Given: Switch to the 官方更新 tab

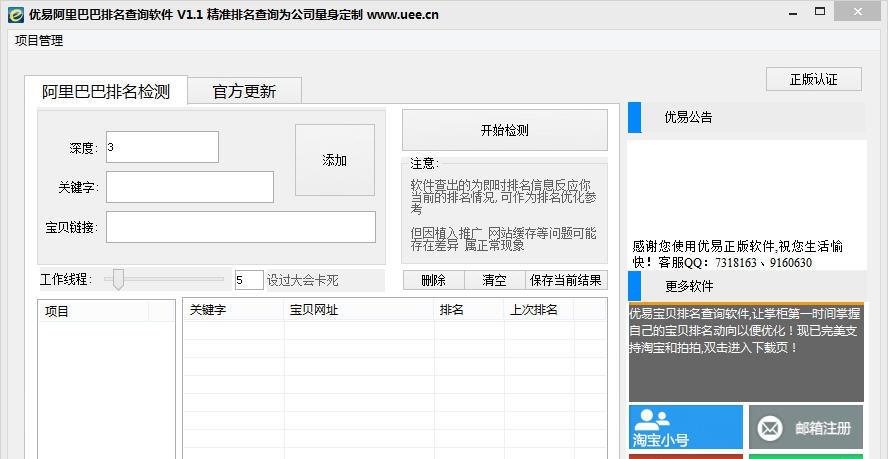Looking at the screenshot, I should tap(244, 91).
